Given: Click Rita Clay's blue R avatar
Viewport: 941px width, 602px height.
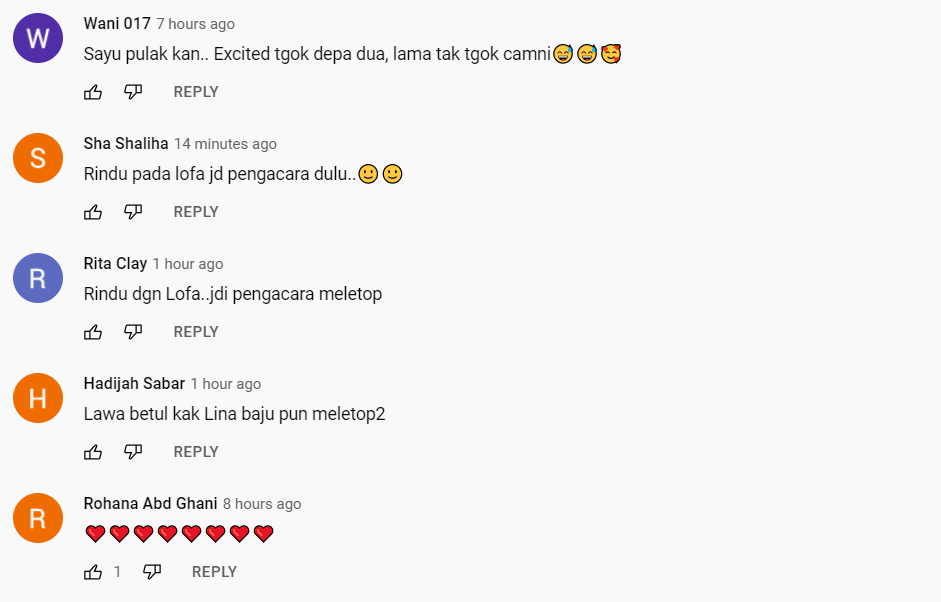Looking at the screenshot, I should 38,278.
